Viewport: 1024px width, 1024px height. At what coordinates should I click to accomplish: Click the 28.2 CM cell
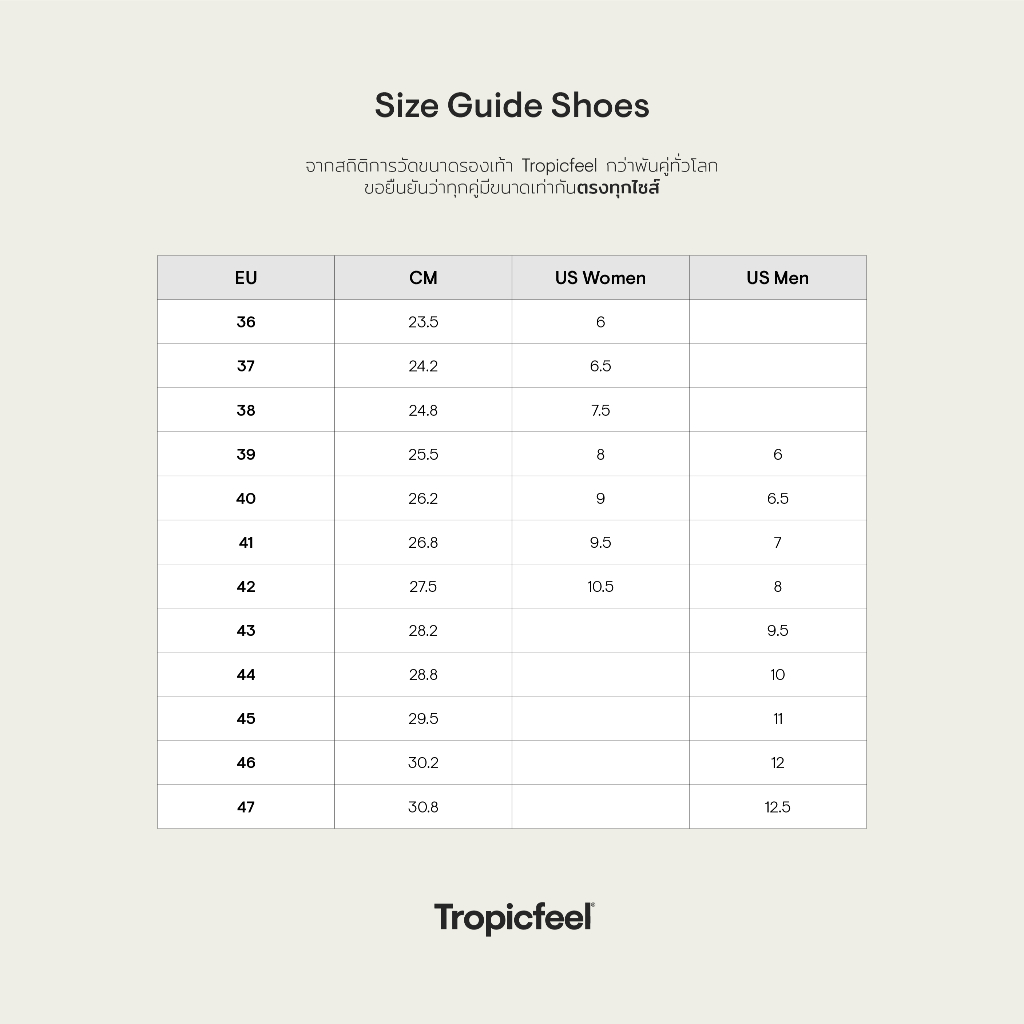point(423,630)
